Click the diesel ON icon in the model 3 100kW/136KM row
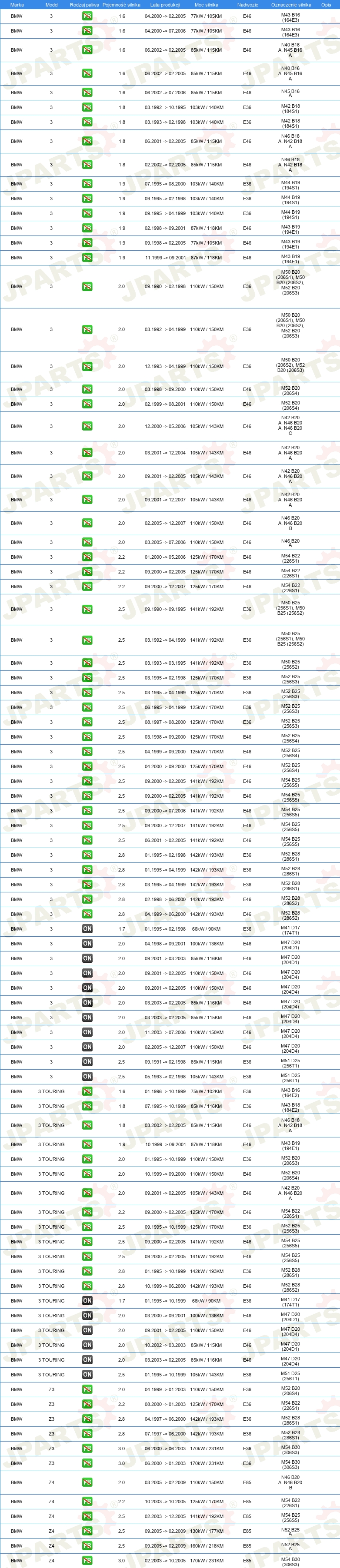 [x=87, y=944]
